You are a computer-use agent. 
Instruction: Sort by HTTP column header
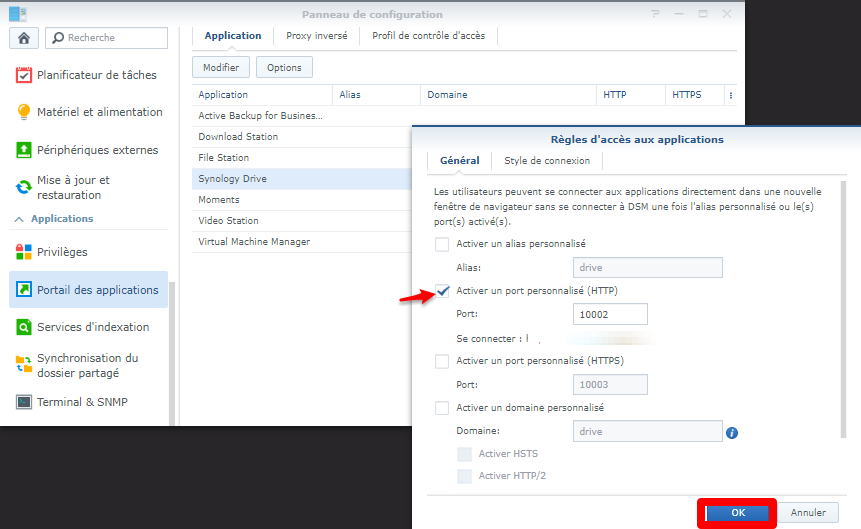630,95
